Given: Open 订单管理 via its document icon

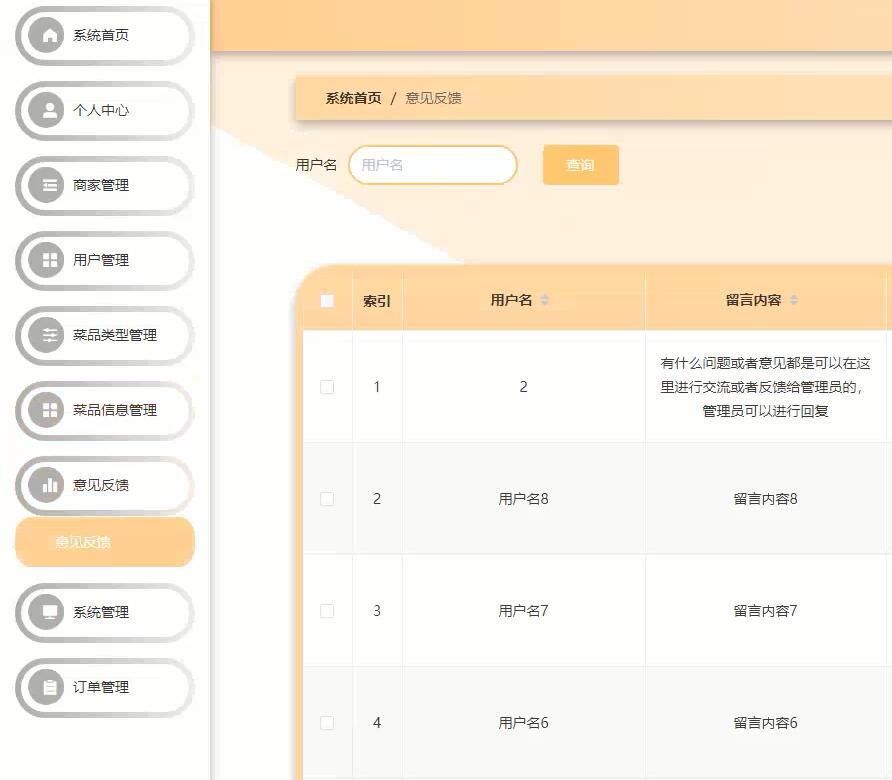Looking at the screenshot, I should pos(48,688).
